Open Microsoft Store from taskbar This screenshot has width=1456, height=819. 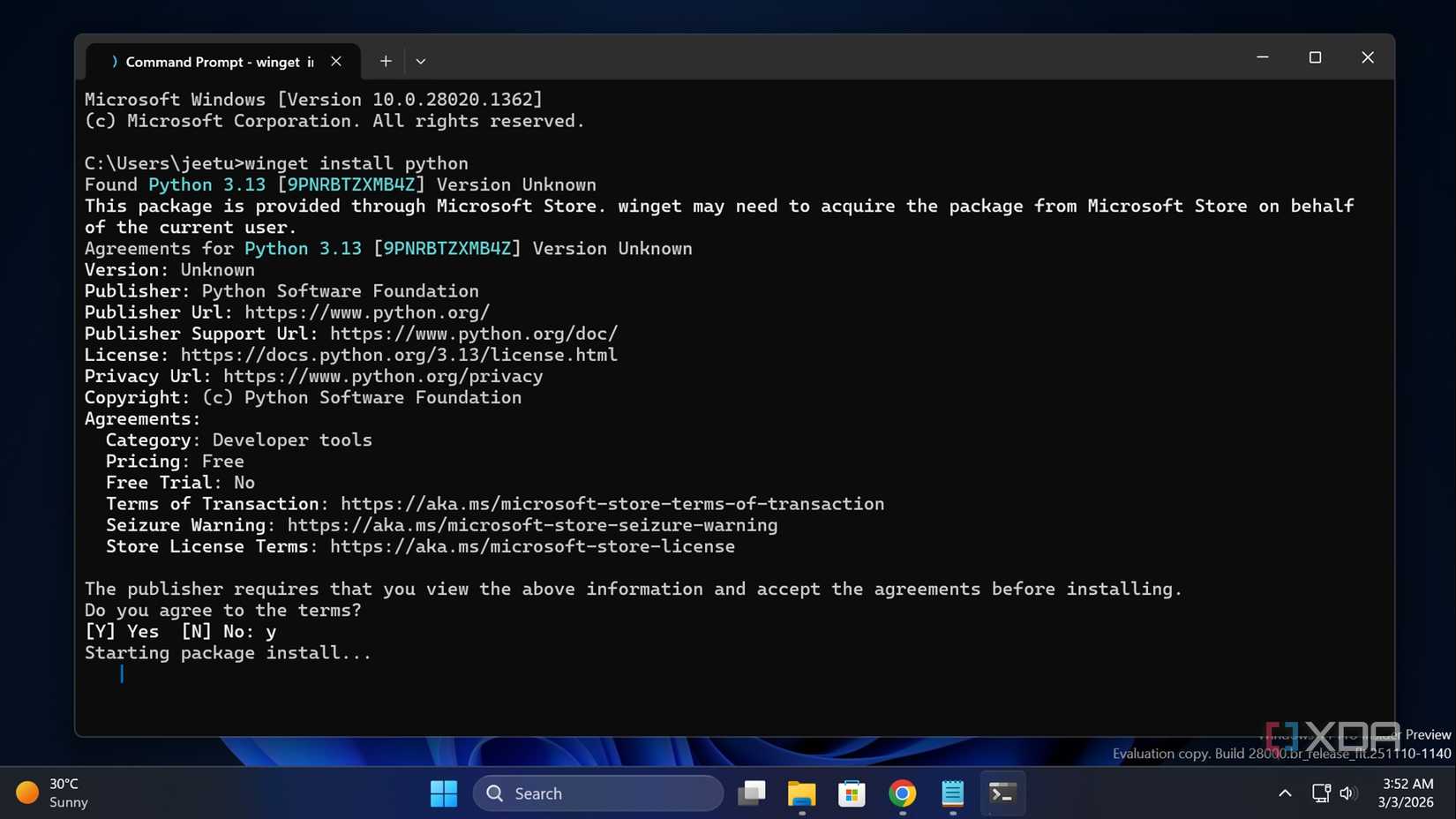click(x=852, y=793)
